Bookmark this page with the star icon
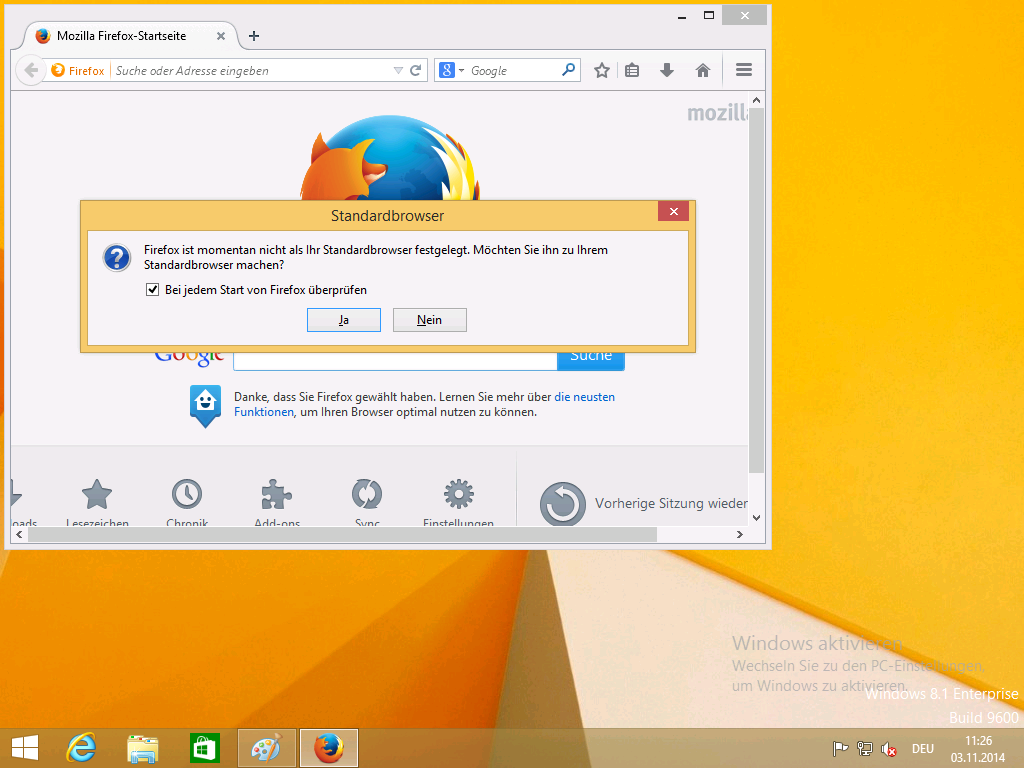1024x768 pixels. [x=601, y=70]
